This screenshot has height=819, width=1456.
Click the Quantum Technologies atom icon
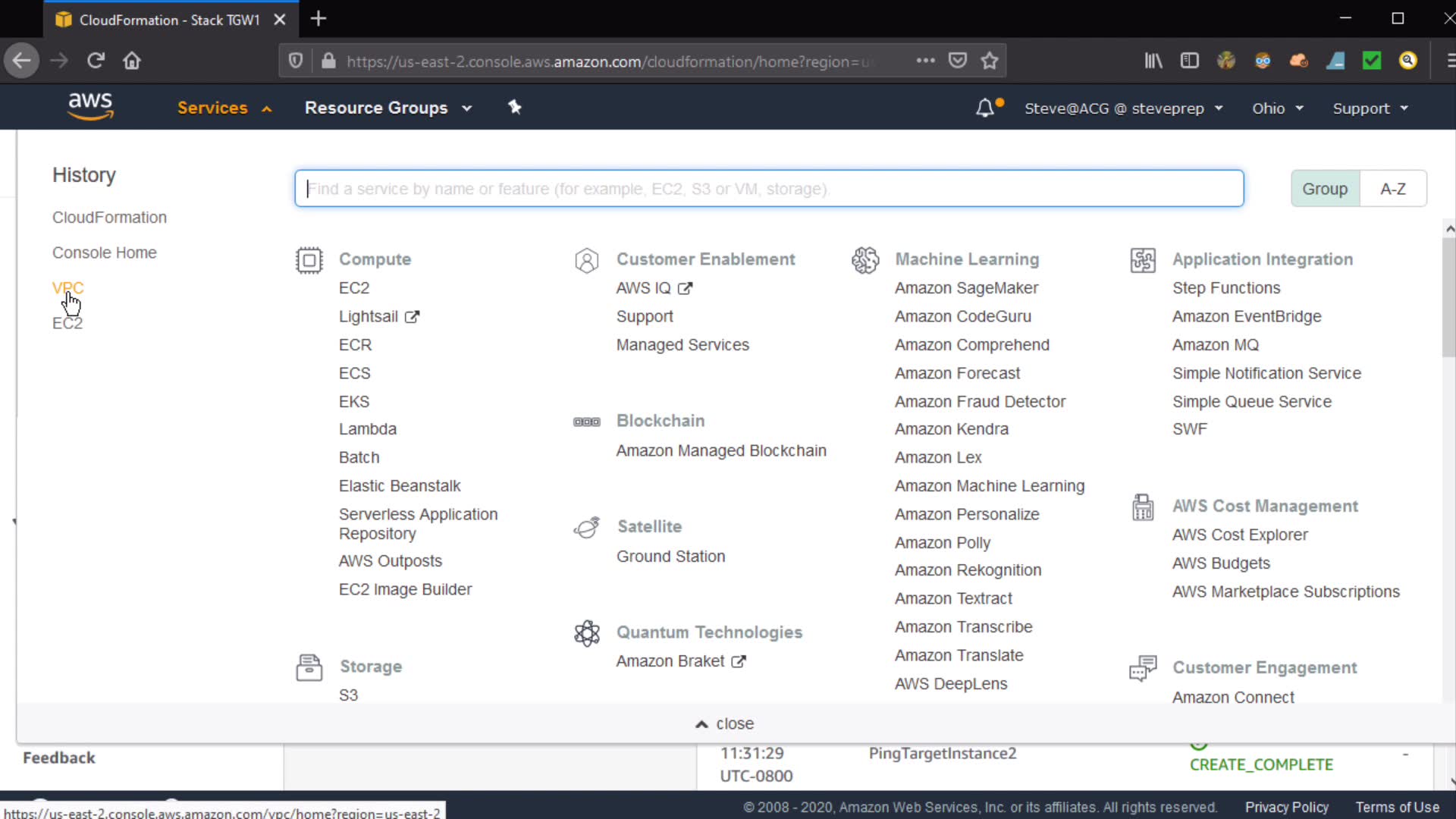pyautogui.click(x=586, y=633)
